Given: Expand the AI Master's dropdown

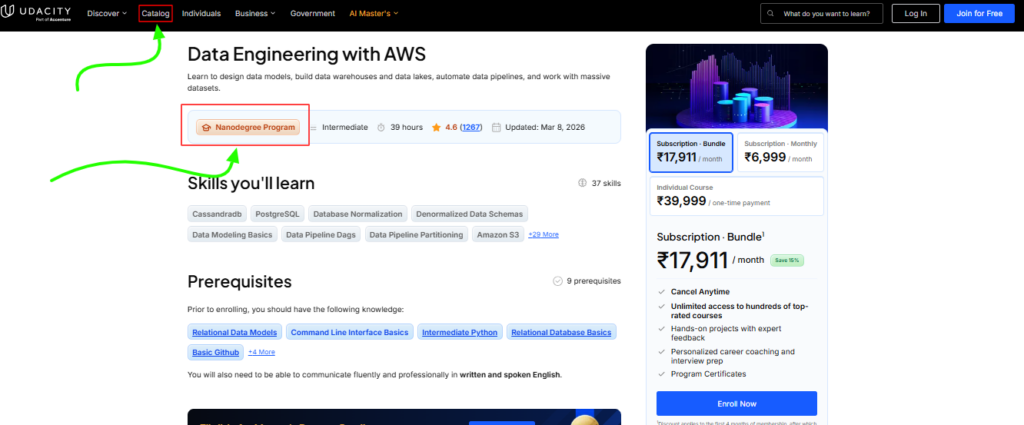Looking at the screenshot, I should tap(373, 14).
